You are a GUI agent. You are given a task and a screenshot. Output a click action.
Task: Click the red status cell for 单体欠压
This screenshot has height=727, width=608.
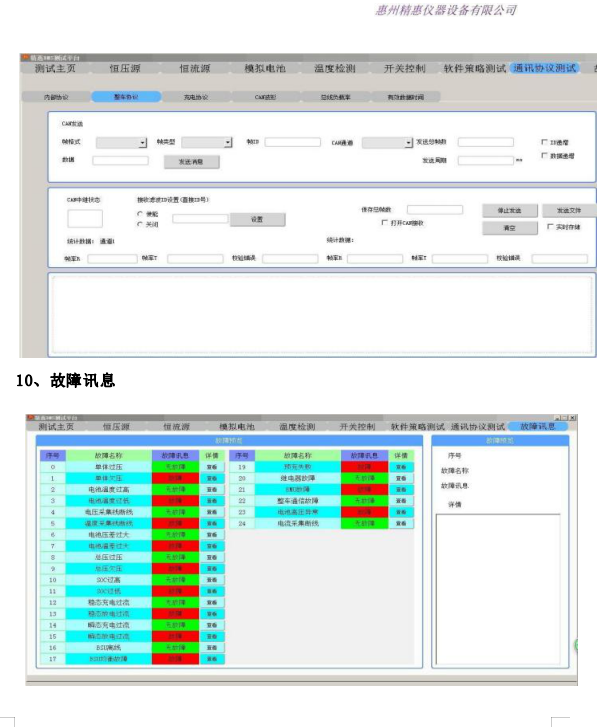(175, 478)
